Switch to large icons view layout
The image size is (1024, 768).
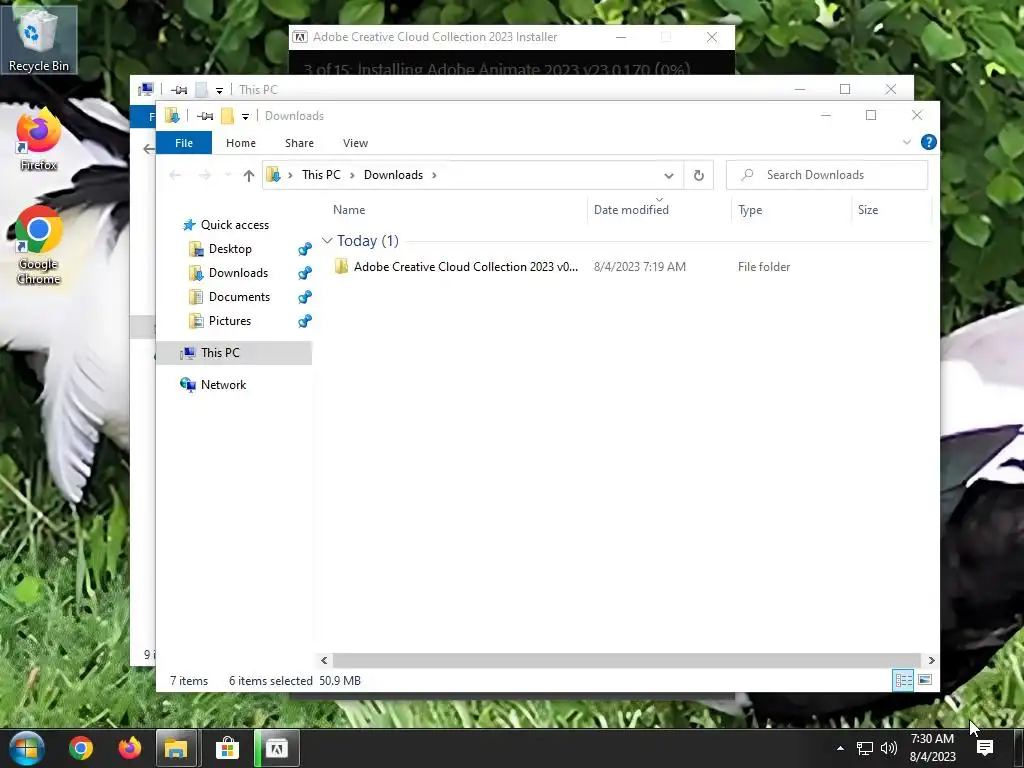point(925,680)
